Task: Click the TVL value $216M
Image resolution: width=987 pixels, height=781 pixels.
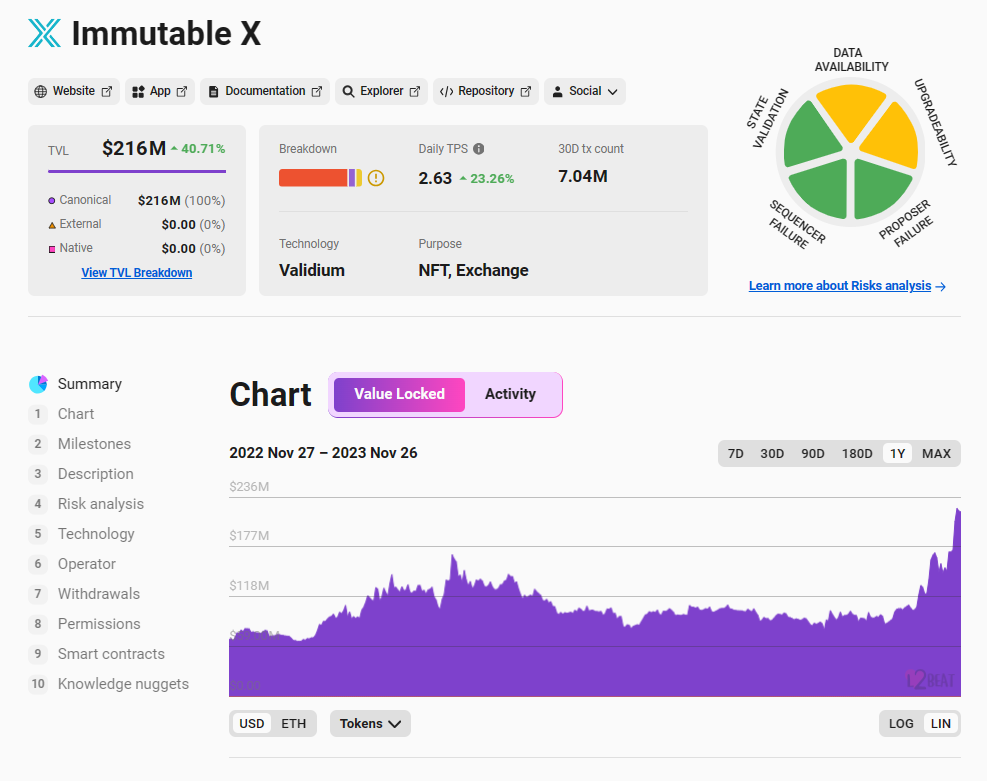Action: pyautogui.click(x=134, y=149)
